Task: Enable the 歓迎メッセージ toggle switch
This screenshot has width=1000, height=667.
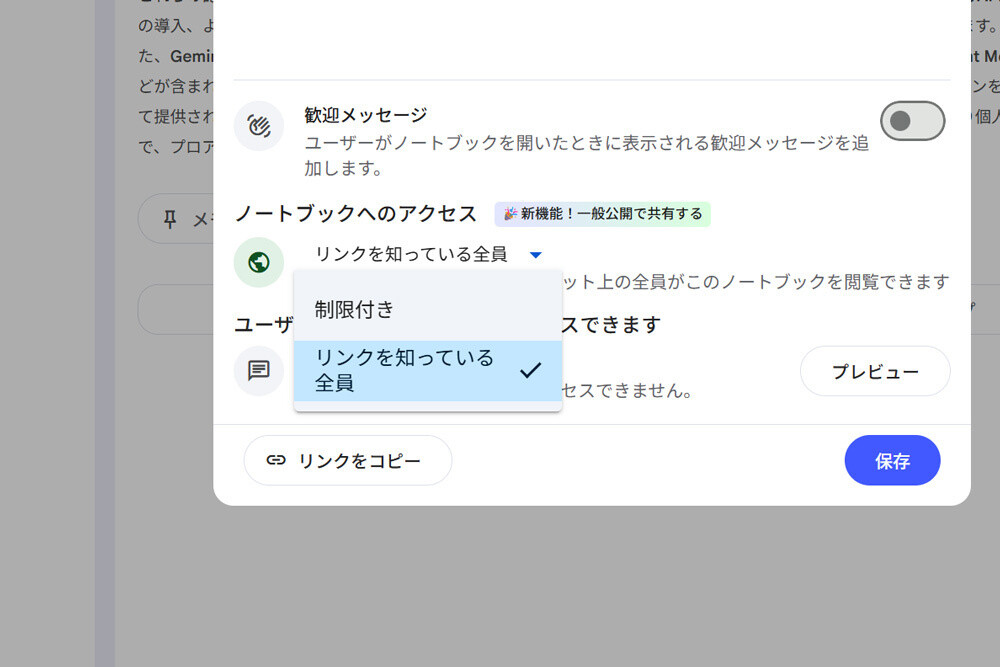Action: 912,120
